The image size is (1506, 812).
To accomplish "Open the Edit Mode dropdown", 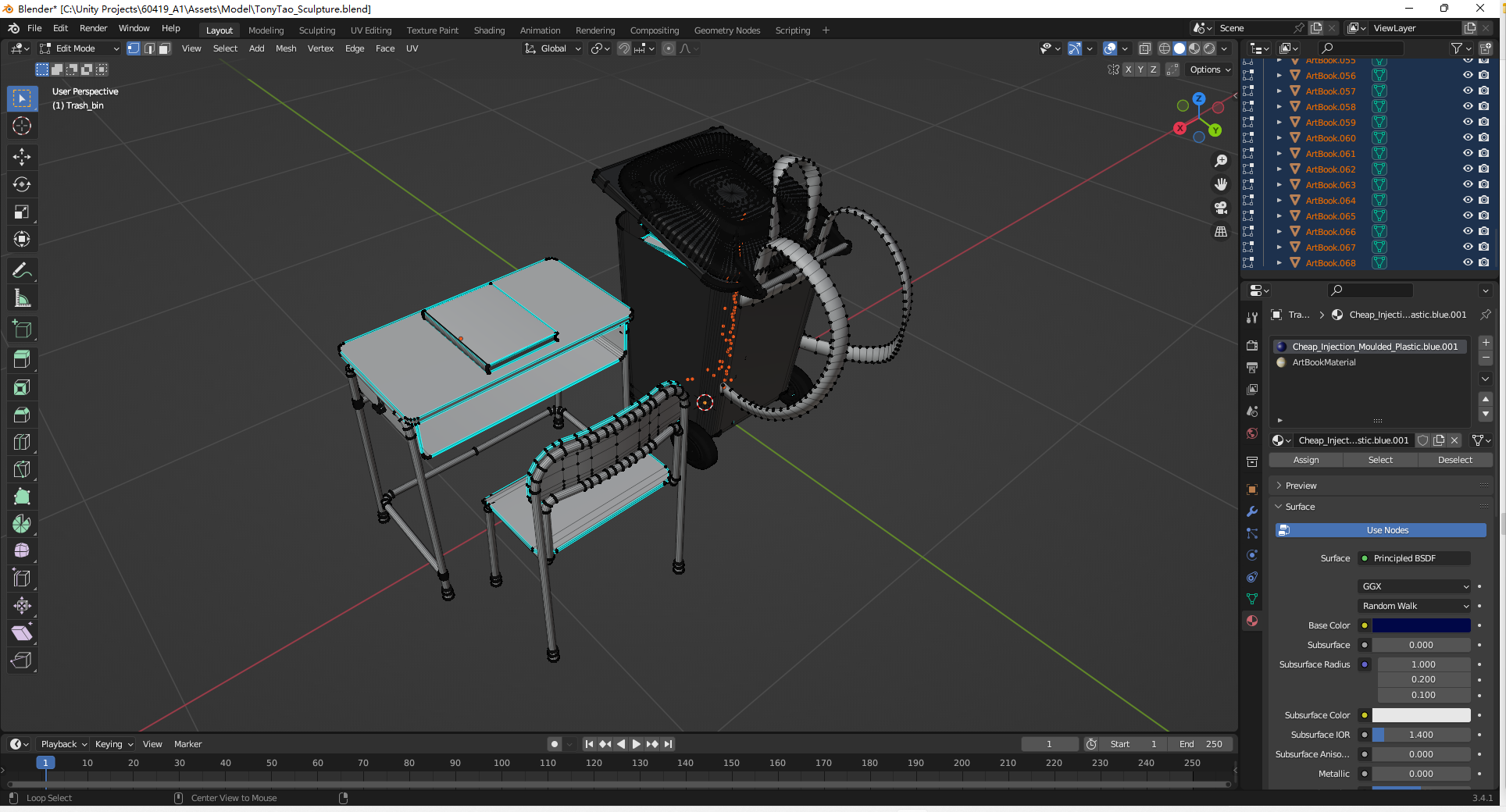I will (80, 48).
